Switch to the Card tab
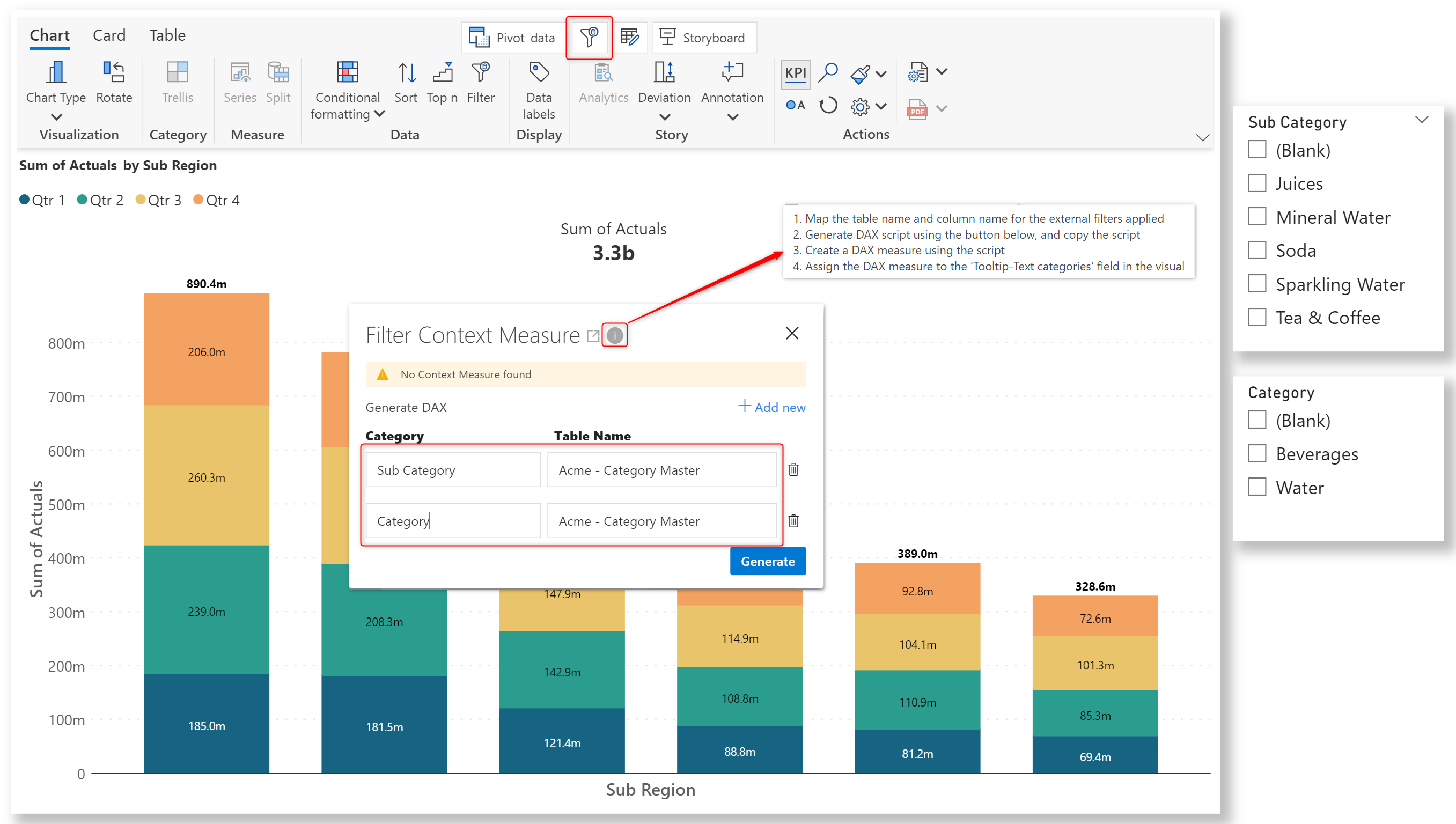 tap(109, 35)
